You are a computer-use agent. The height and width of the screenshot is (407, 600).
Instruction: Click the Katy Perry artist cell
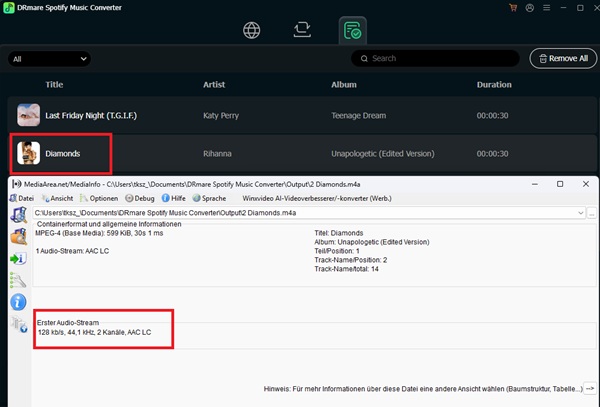point(221,116)
